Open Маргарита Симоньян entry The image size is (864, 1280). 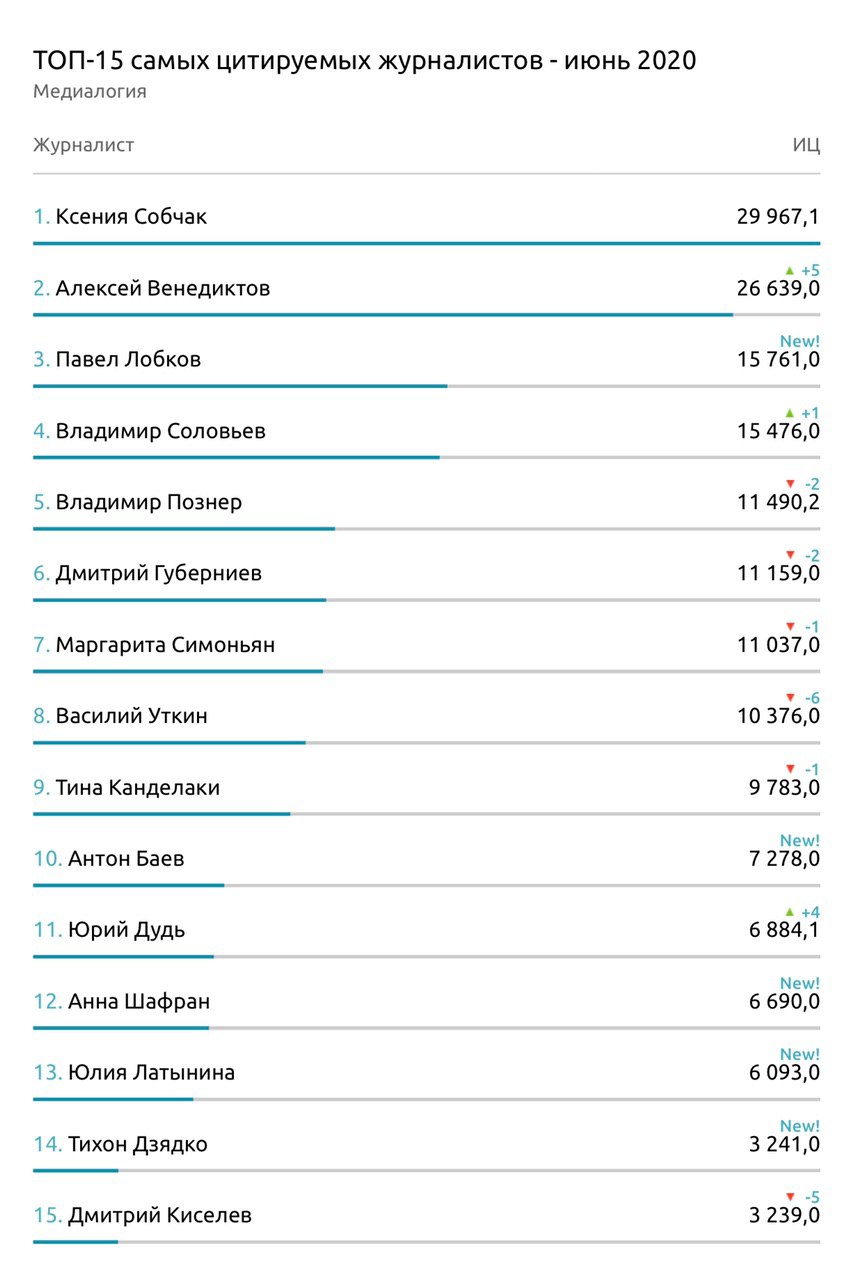tap(165, 645)
